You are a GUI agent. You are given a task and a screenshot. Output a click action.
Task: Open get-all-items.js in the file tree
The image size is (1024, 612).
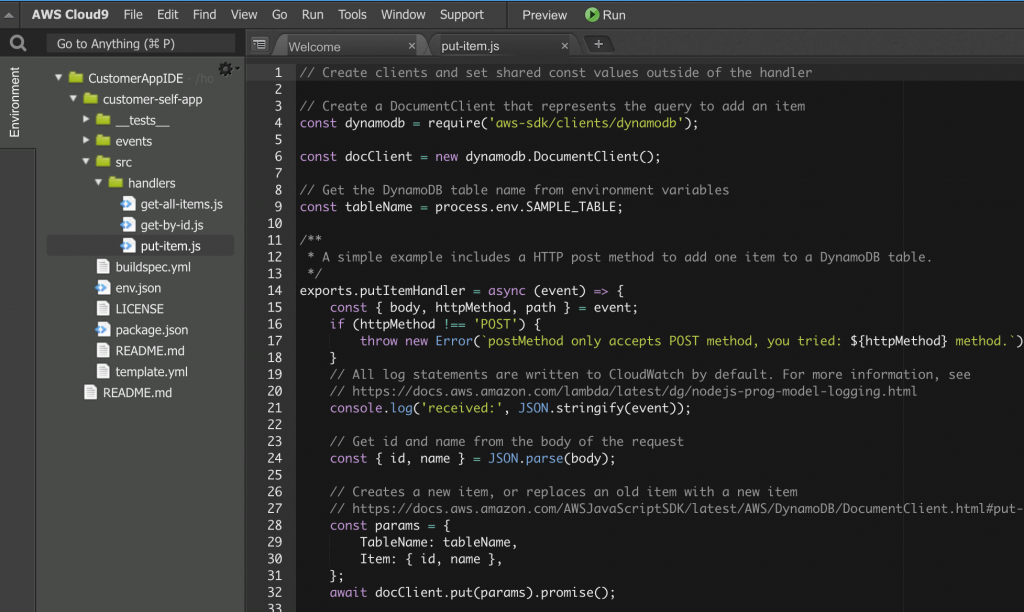click(x=181, y=204)
